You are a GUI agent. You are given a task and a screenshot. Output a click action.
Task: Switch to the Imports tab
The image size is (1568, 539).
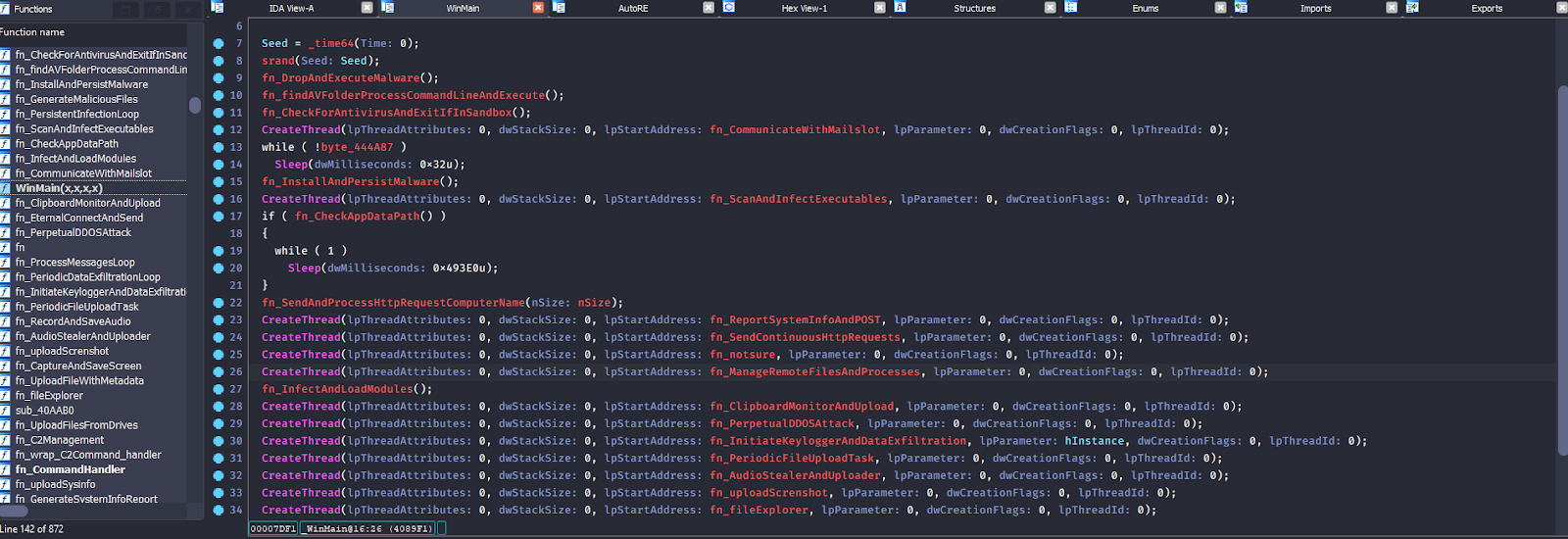point(1315,8)
